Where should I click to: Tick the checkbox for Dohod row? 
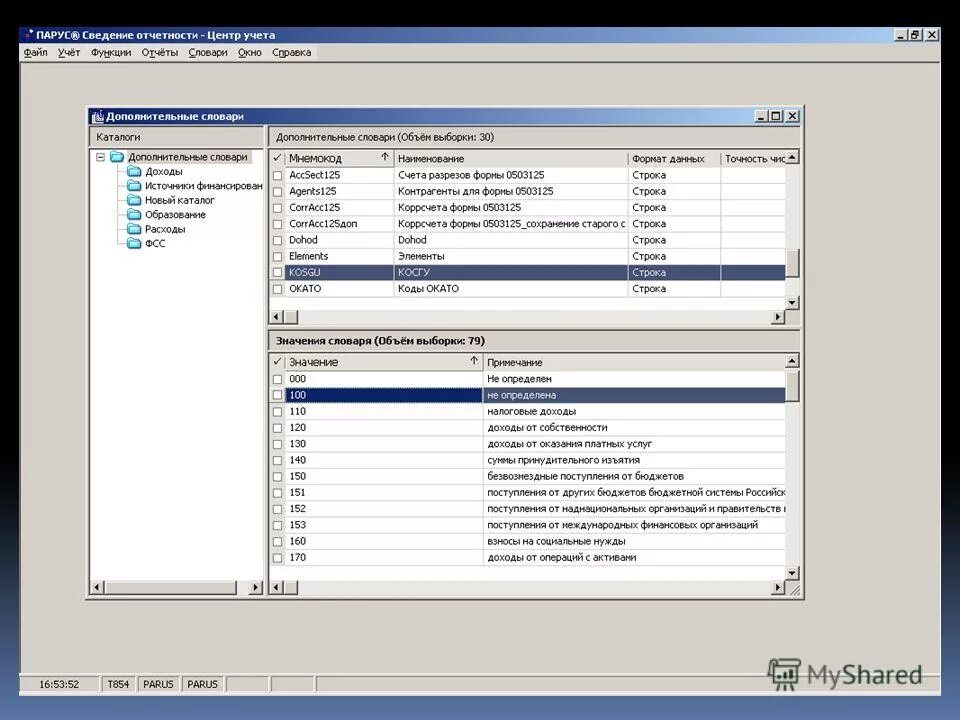[x=277, y=241]
